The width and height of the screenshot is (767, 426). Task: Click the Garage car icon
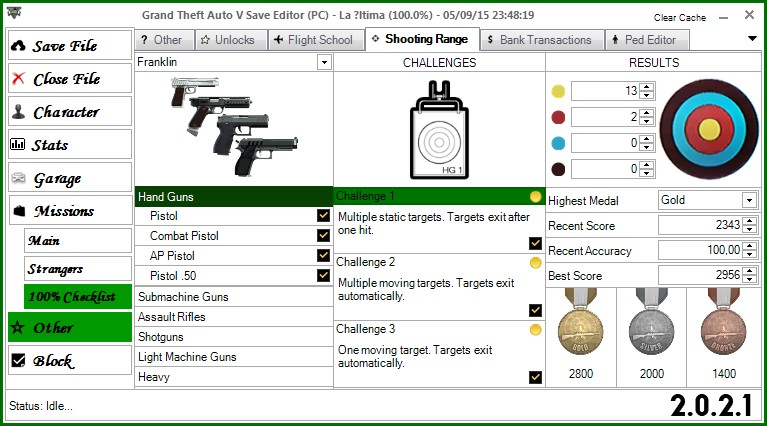(18, 178)
